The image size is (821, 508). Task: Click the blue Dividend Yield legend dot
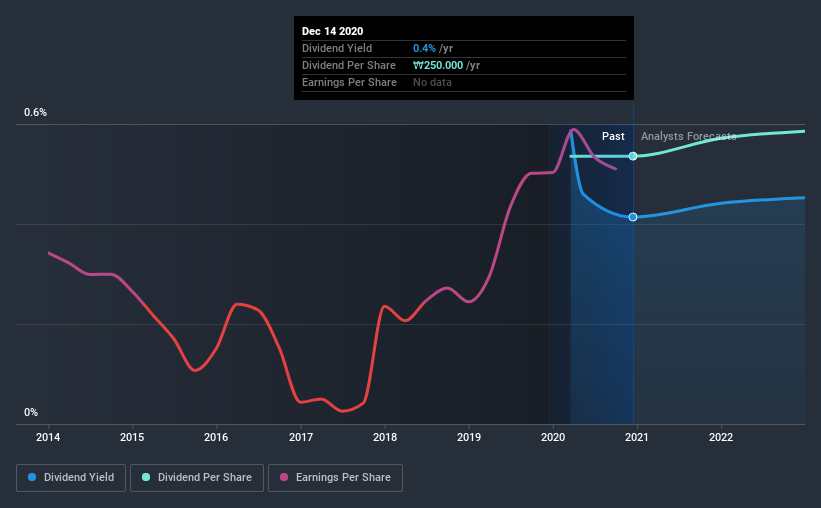32,477
